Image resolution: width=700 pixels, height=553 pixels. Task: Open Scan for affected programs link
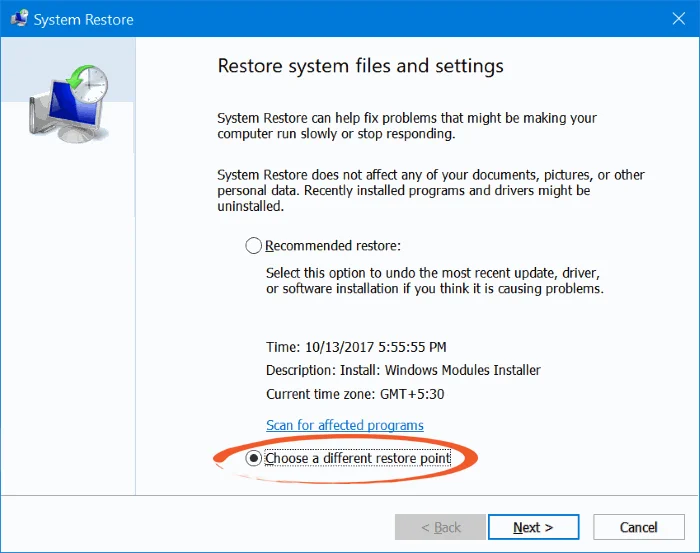[x=345, y=425]
